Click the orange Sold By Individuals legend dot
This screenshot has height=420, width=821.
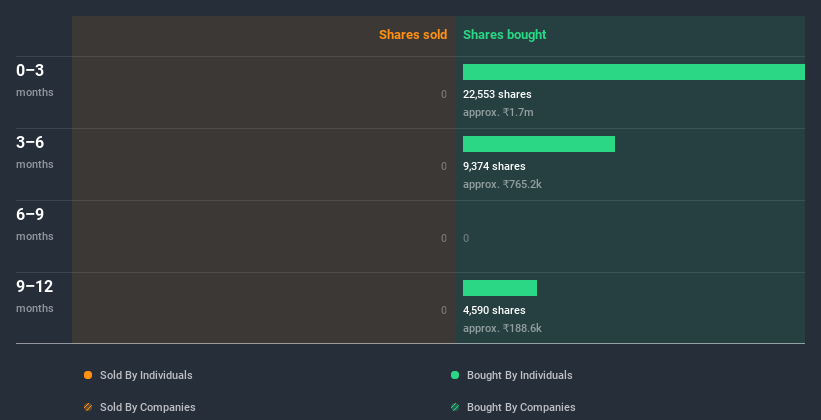pos(88,375)
